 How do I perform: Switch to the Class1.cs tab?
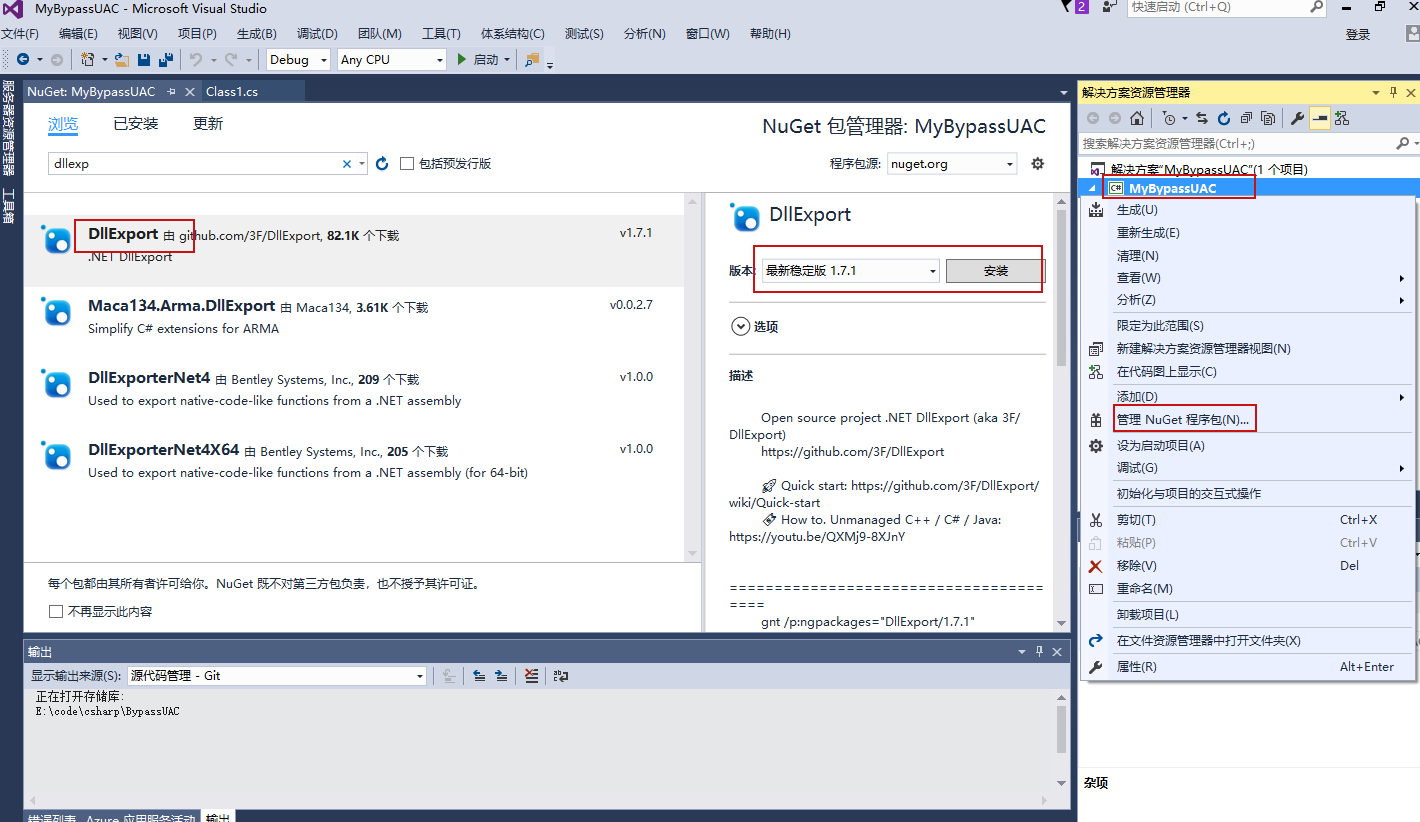tap(232, 91)
